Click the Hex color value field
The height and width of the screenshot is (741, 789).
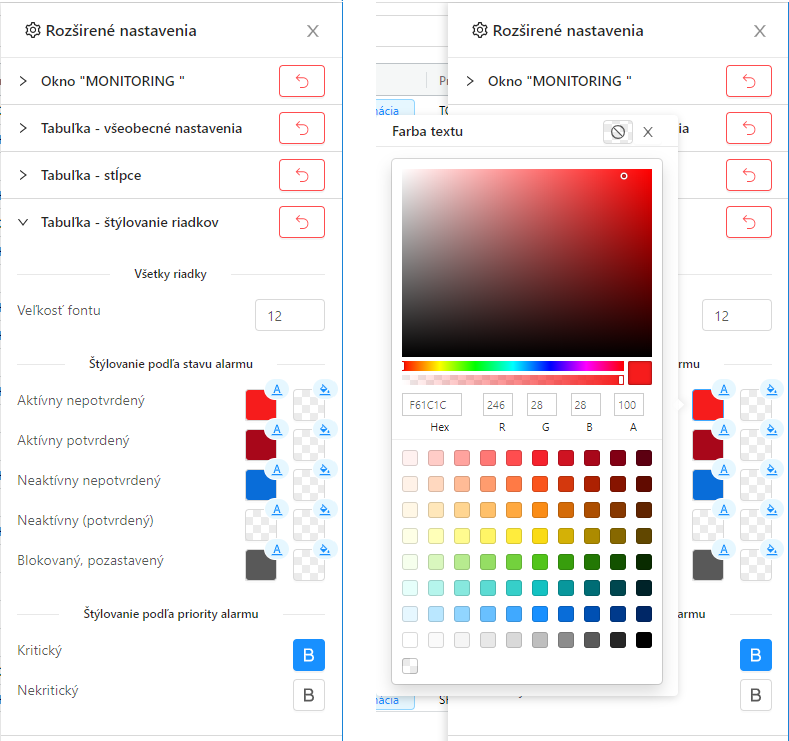click(x=432, y=405)
